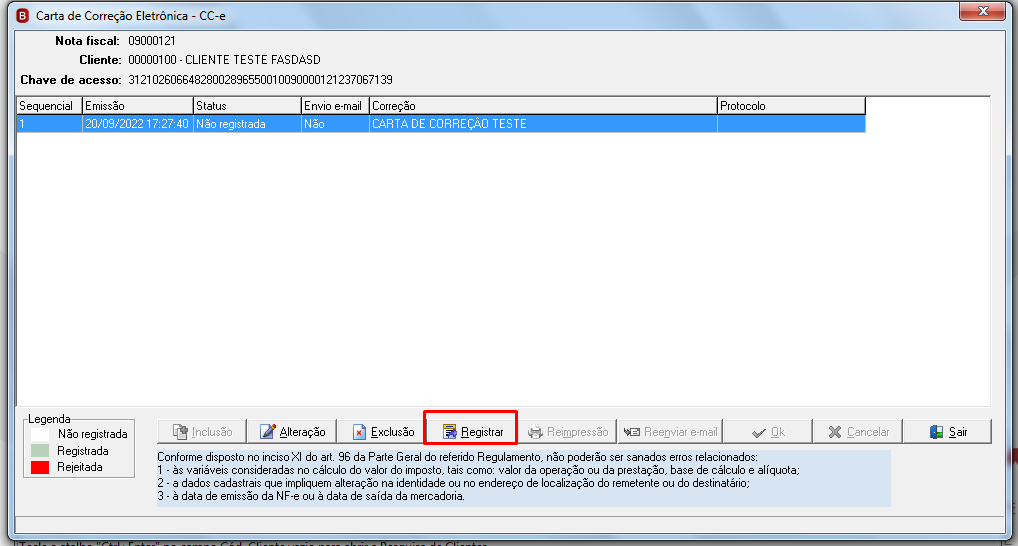Select the white Não registrada legend swatch

[x=40, y=434]
